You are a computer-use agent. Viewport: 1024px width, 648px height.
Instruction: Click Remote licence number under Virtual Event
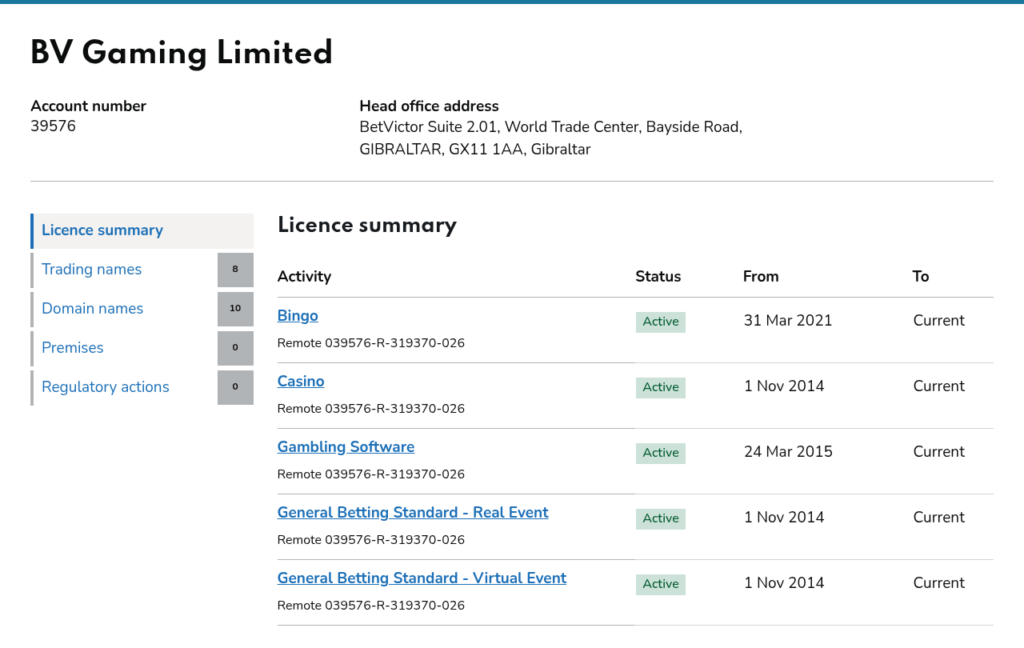coord(371,606)
